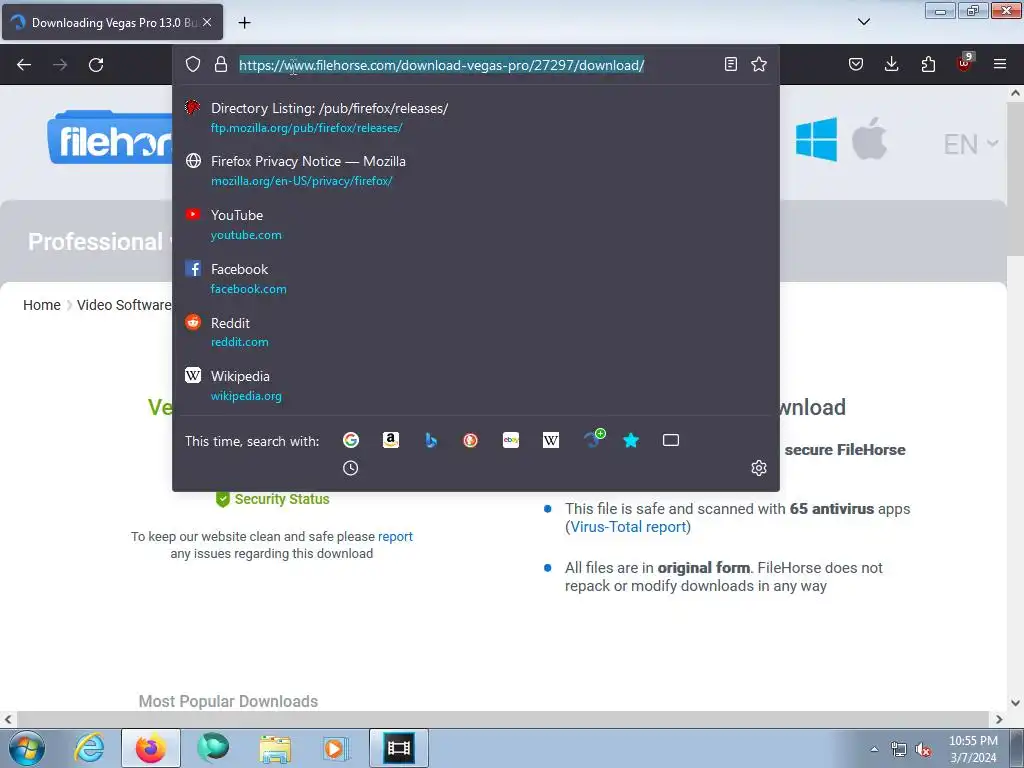Click the uBlock Origin extension icon
1024x768 pixels.
(x=965, y=62)
